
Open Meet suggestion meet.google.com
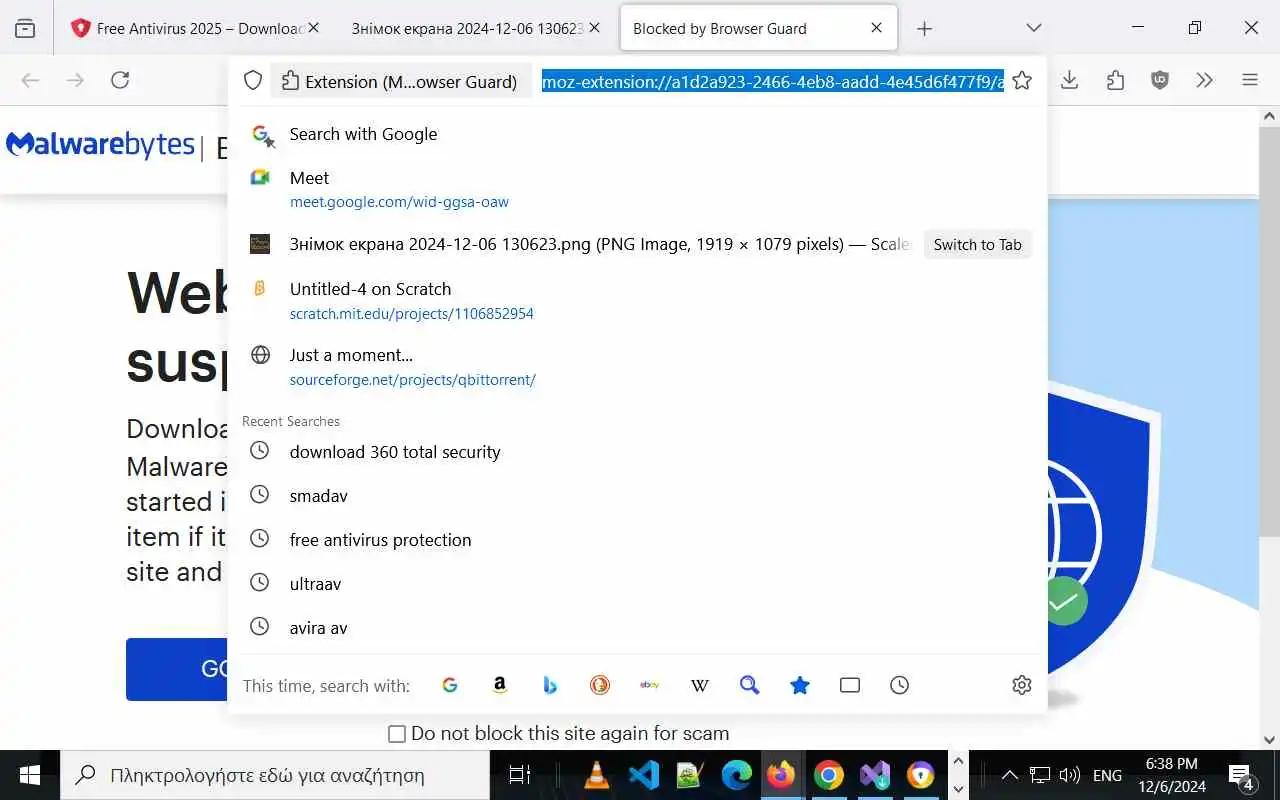click(637, 189)
